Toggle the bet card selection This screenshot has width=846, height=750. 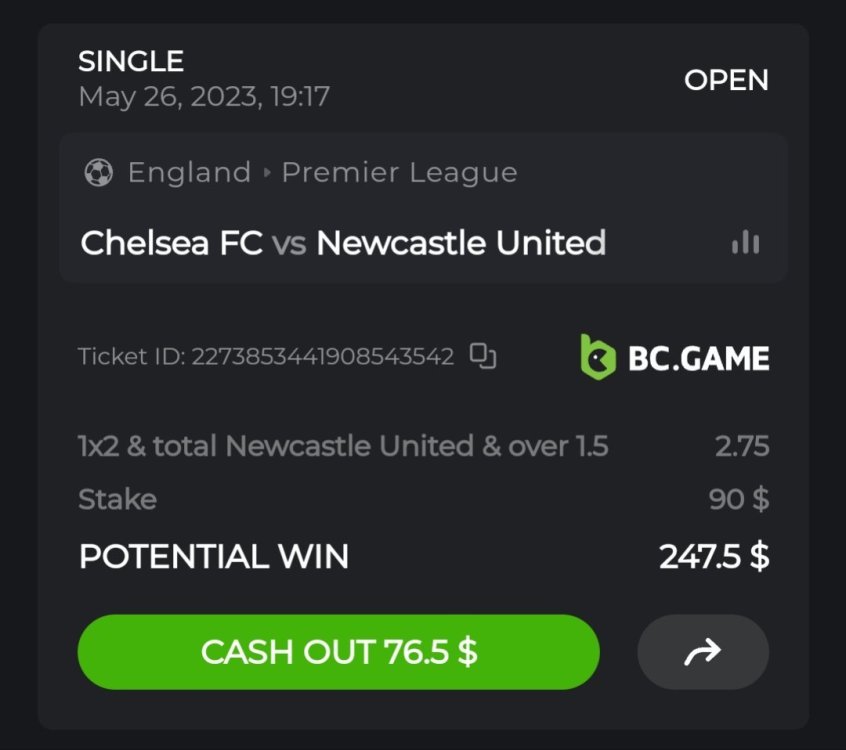423,375
